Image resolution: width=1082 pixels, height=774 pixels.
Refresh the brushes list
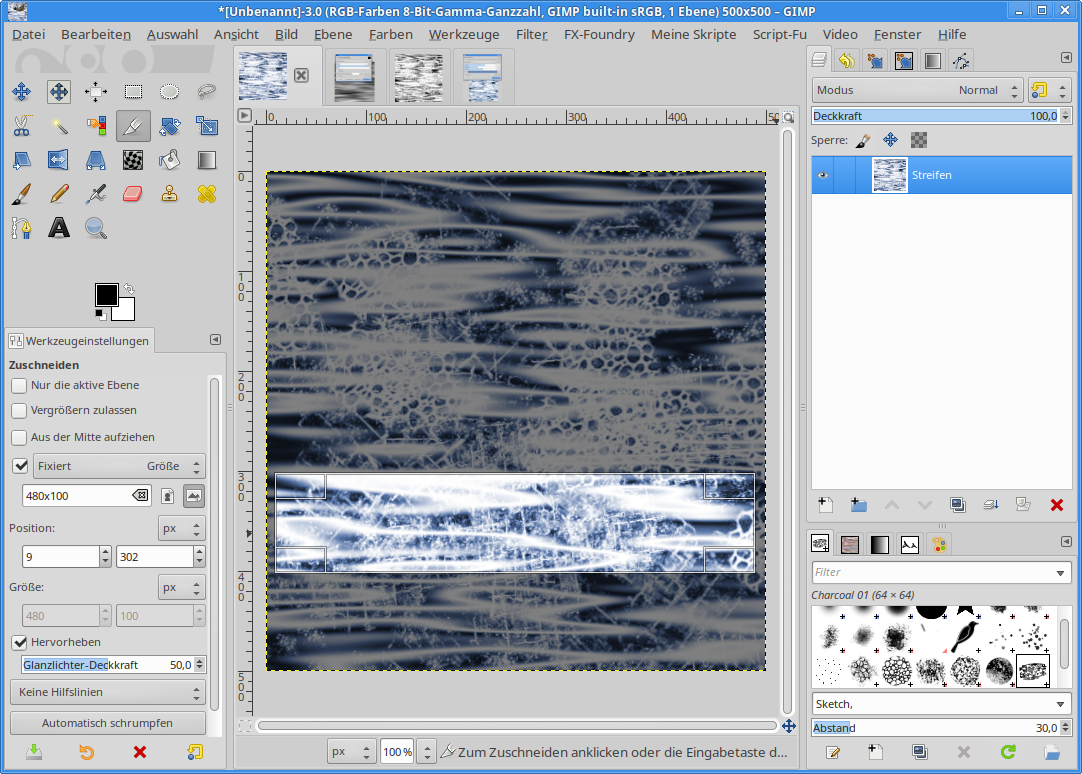tap(1008, 752)
